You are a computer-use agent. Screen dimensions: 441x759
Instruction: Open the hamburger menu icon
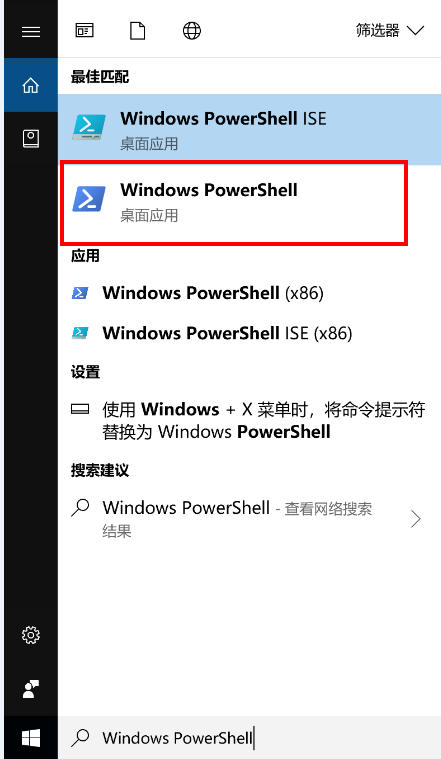point(31,32)
